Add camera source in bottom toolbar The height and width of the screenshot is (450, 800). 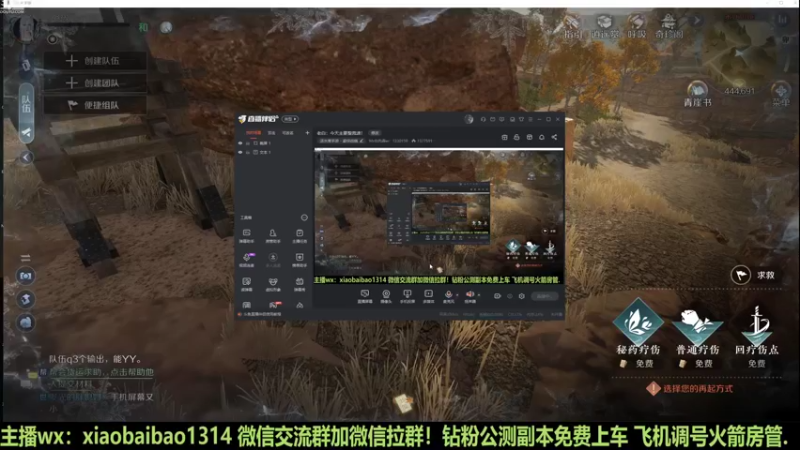coord(386,296)
